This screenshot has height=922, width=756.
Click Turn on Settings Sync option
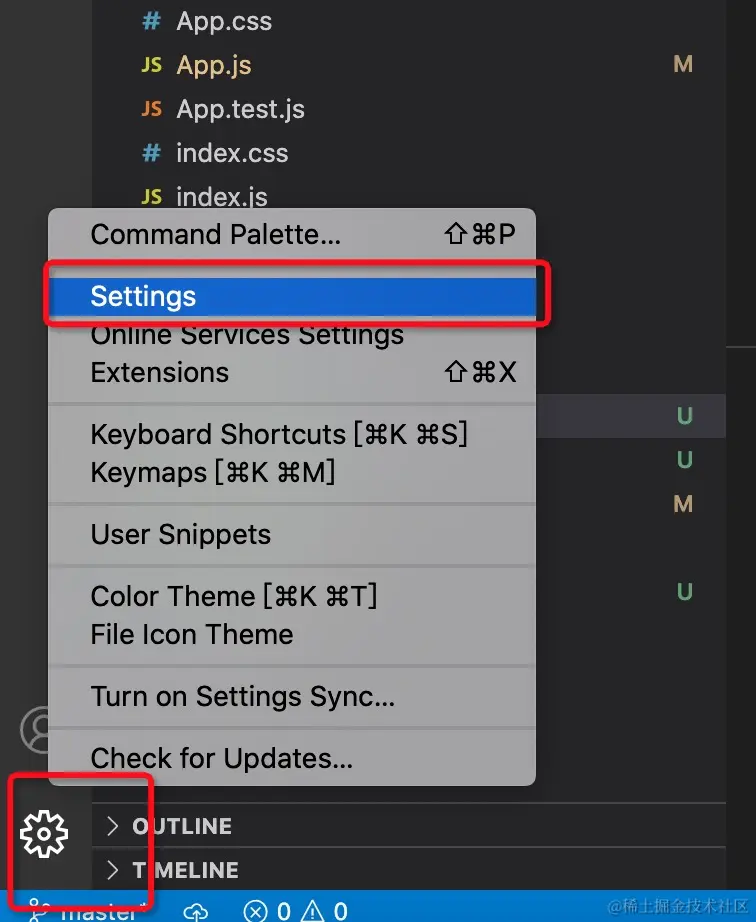tap(242, 696)
